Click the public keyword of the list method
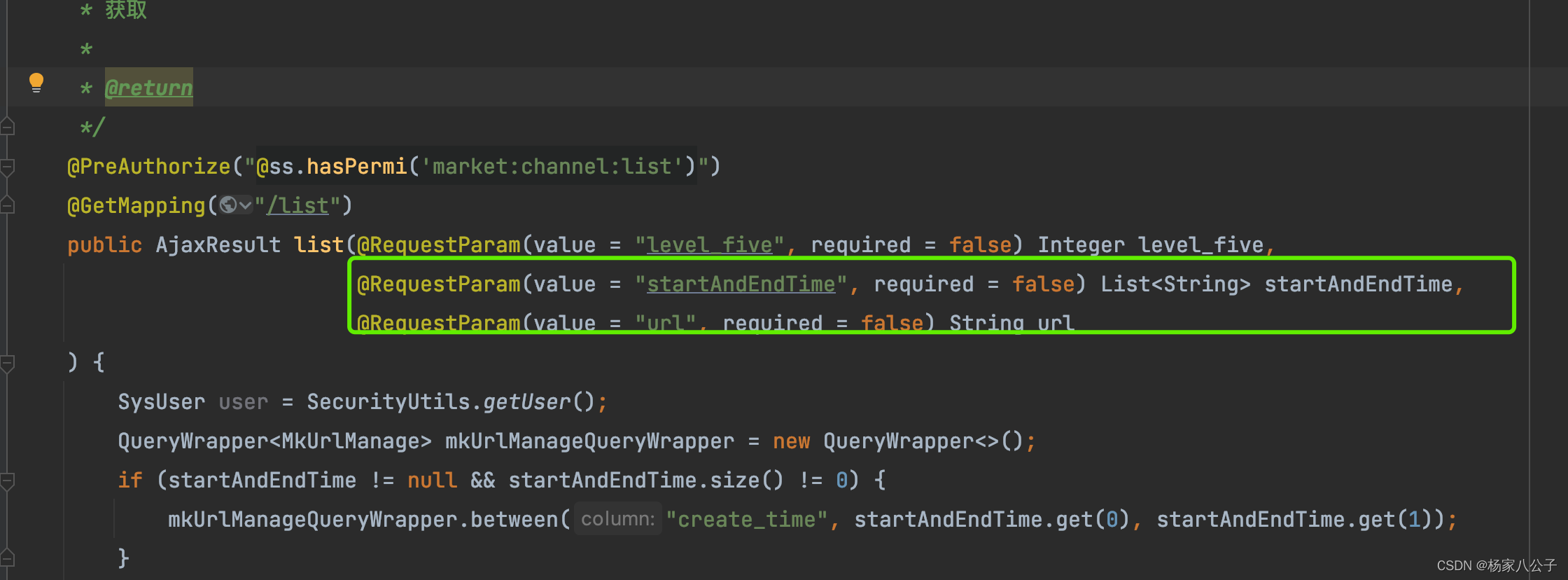Image resolution: width=1568 pixels, height=580 pixels. click(x=104, y=244)
